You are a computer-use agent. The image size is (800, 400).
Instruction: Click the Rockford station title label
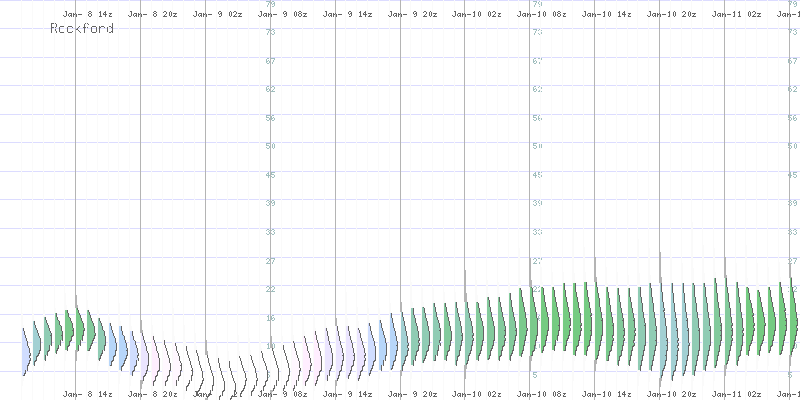pos(81,29)
